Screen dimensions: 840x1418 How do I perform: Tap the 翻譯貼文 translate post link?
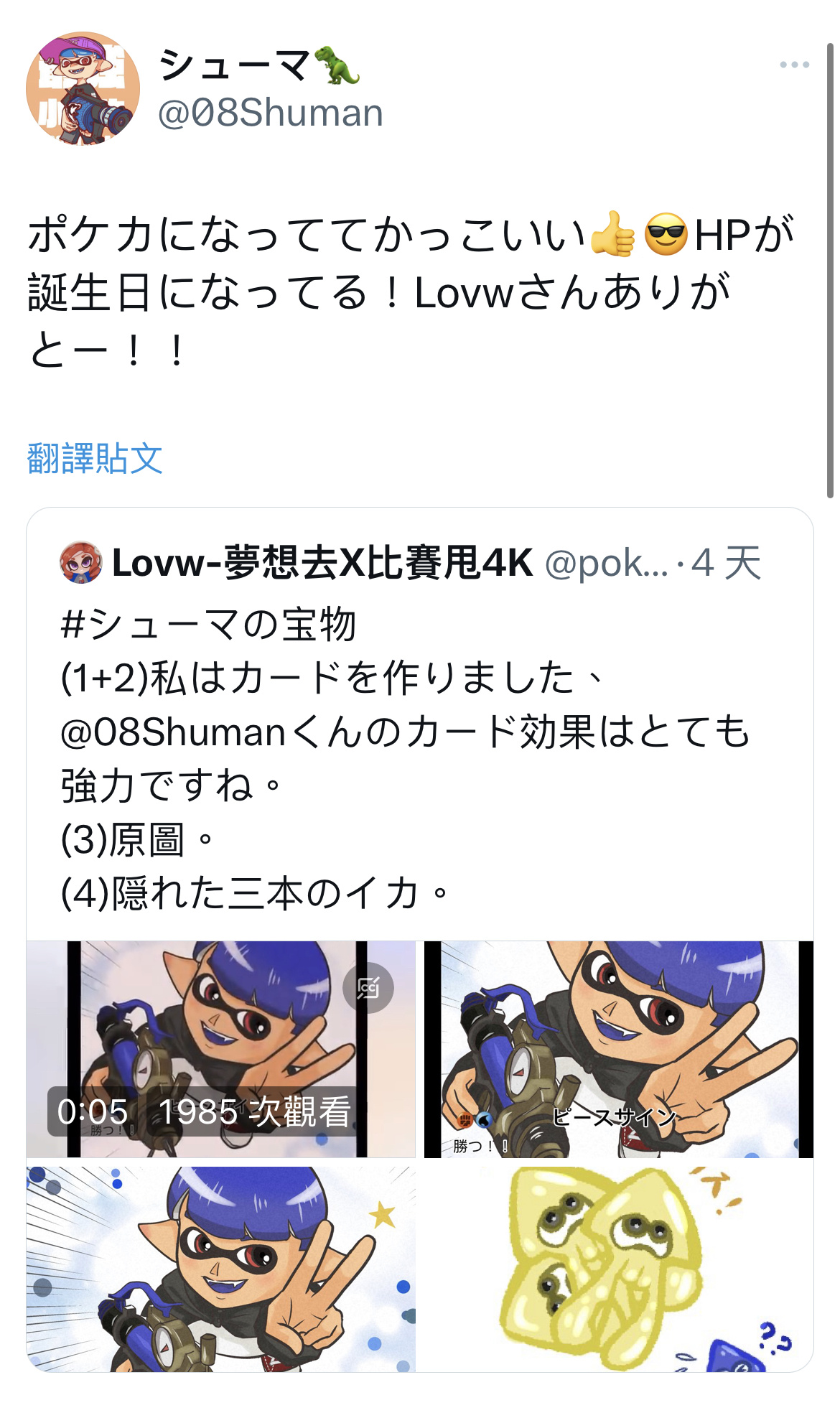[95, 459]
